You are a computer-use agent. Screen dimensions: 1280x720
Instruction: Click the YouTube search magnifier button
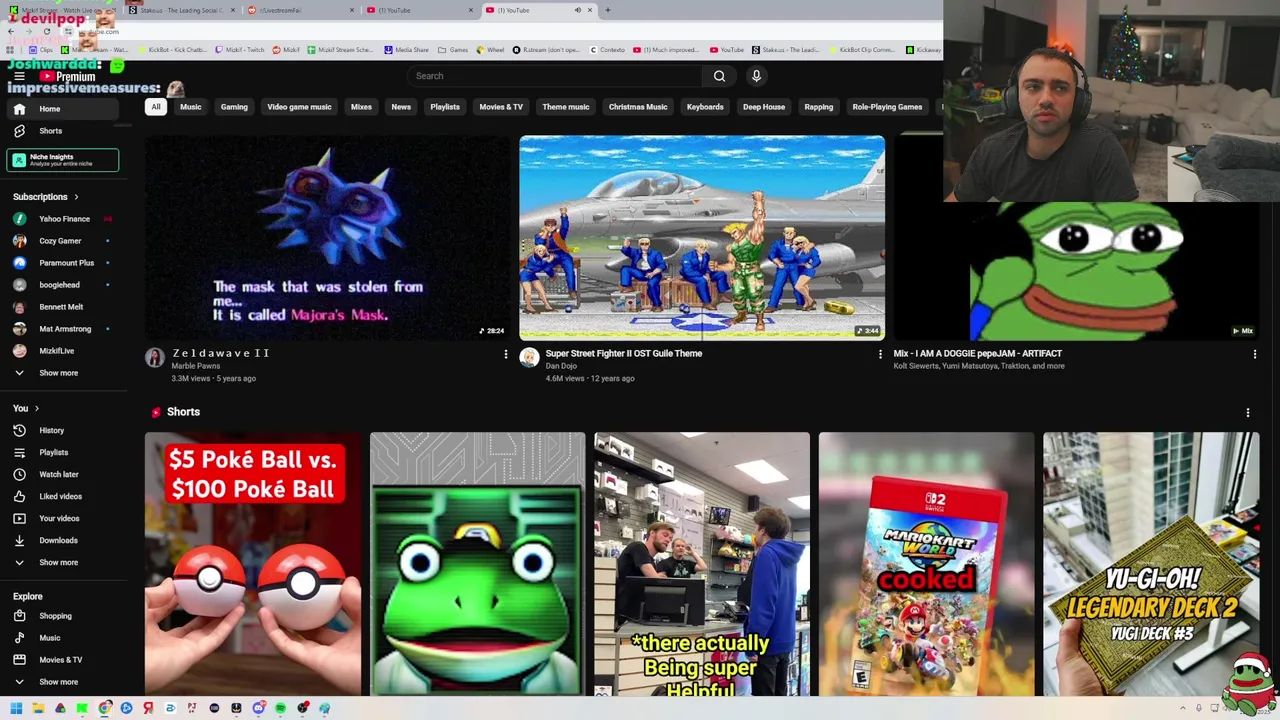pyautogui.click(x=719, y=76)
